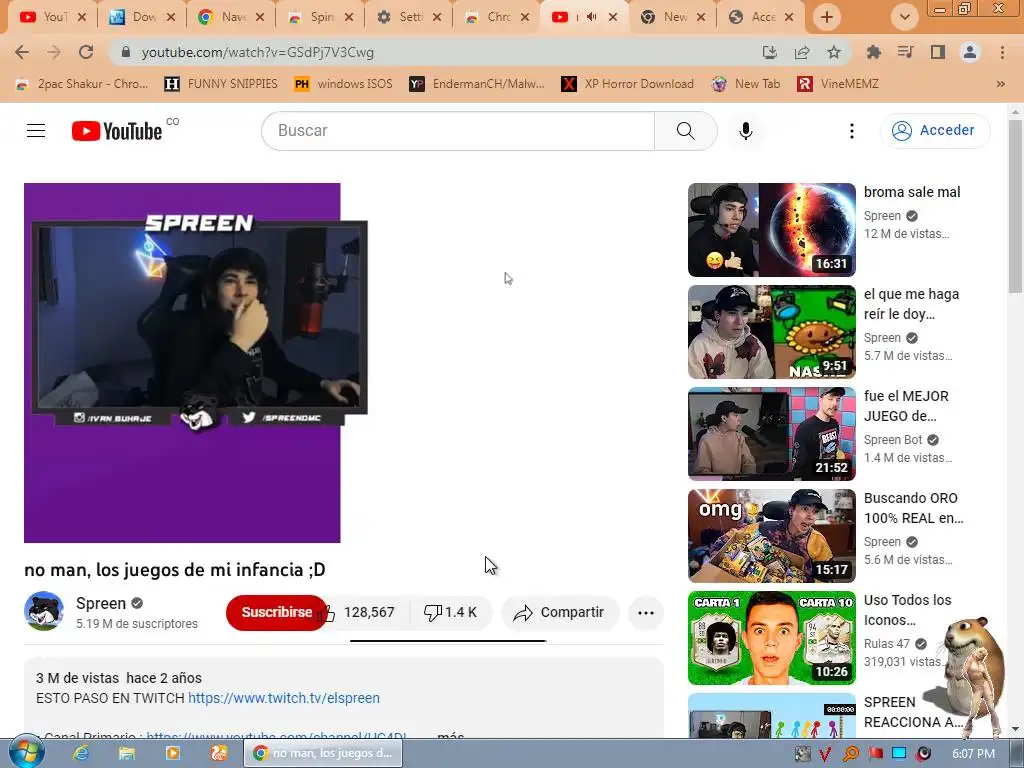
Task: Open the EndermanCH/Malw... bookmark
Action: (x=477, y=84)
